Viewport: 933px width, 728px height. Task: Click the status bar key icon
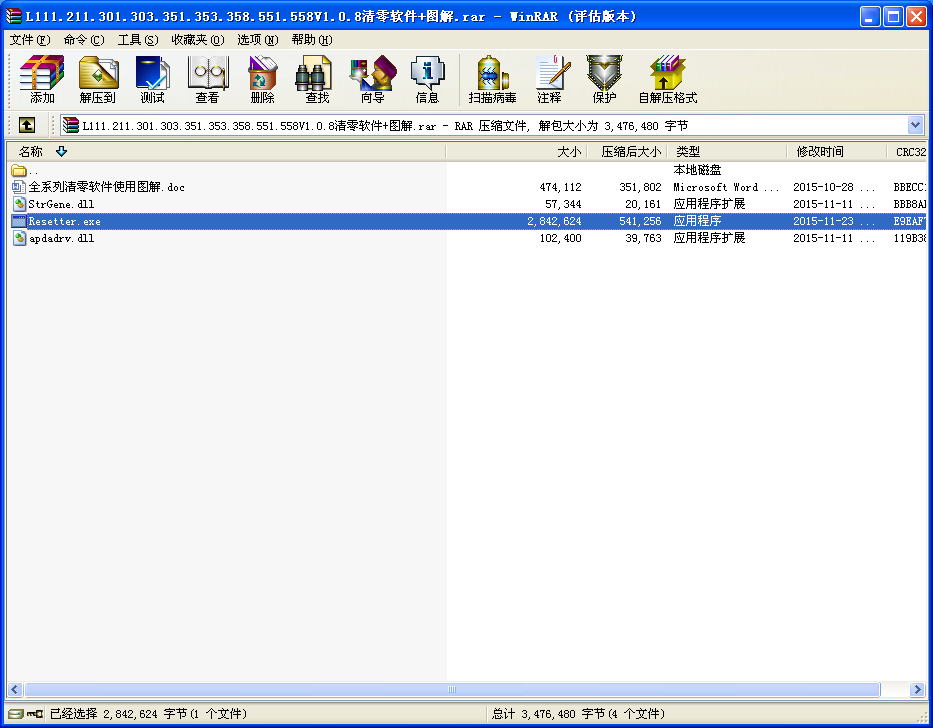point(35,713)
